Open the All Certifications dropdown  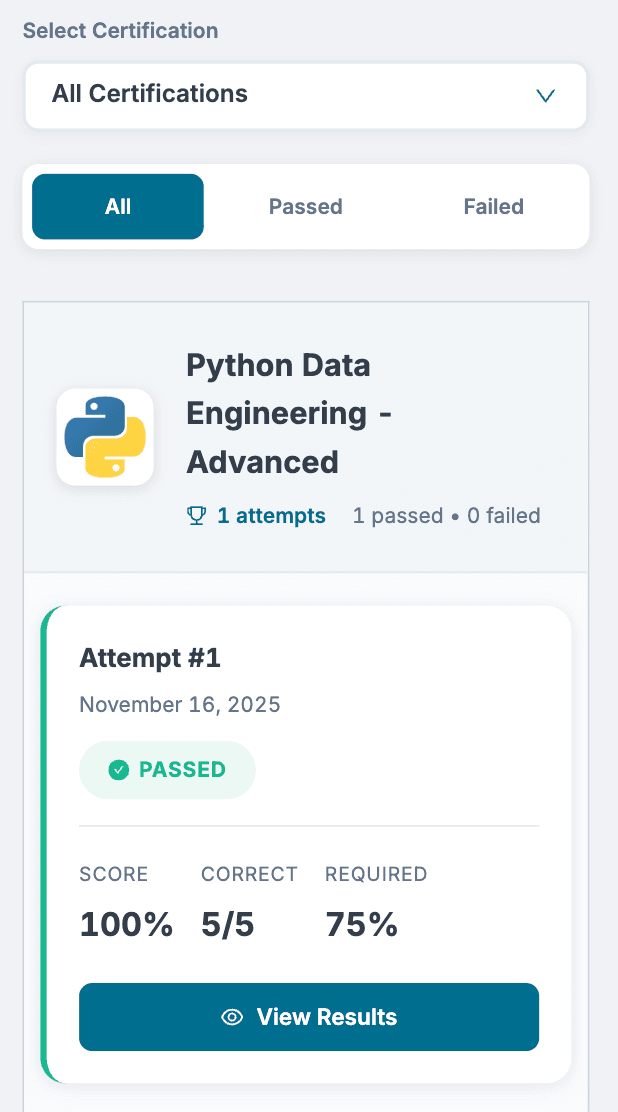point(305,95)
